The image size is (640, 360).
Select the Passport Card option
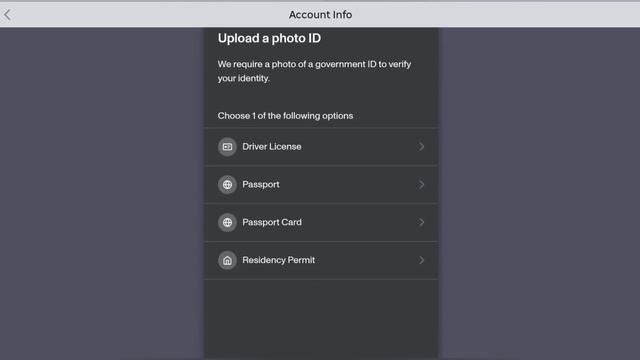[321, 222]
